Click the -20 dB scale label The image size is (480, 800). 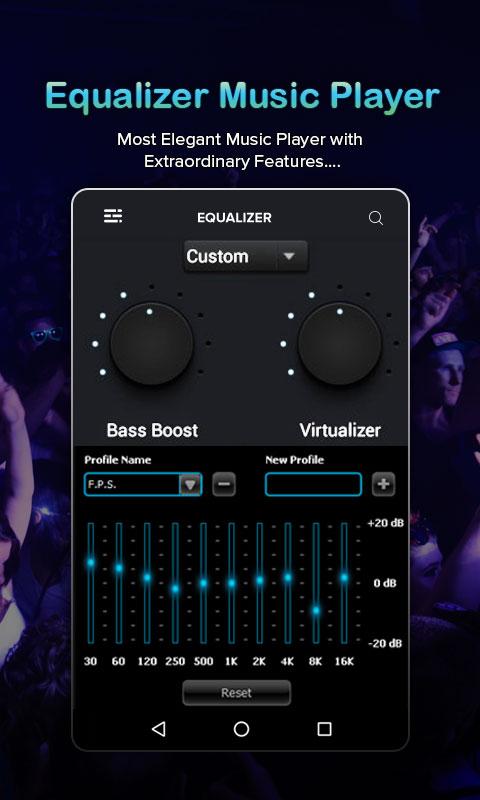(385, 643)
